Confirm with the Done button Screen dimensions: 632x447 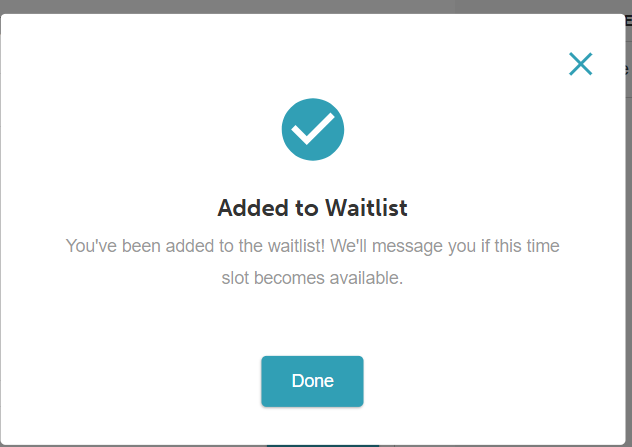[312, 381]
